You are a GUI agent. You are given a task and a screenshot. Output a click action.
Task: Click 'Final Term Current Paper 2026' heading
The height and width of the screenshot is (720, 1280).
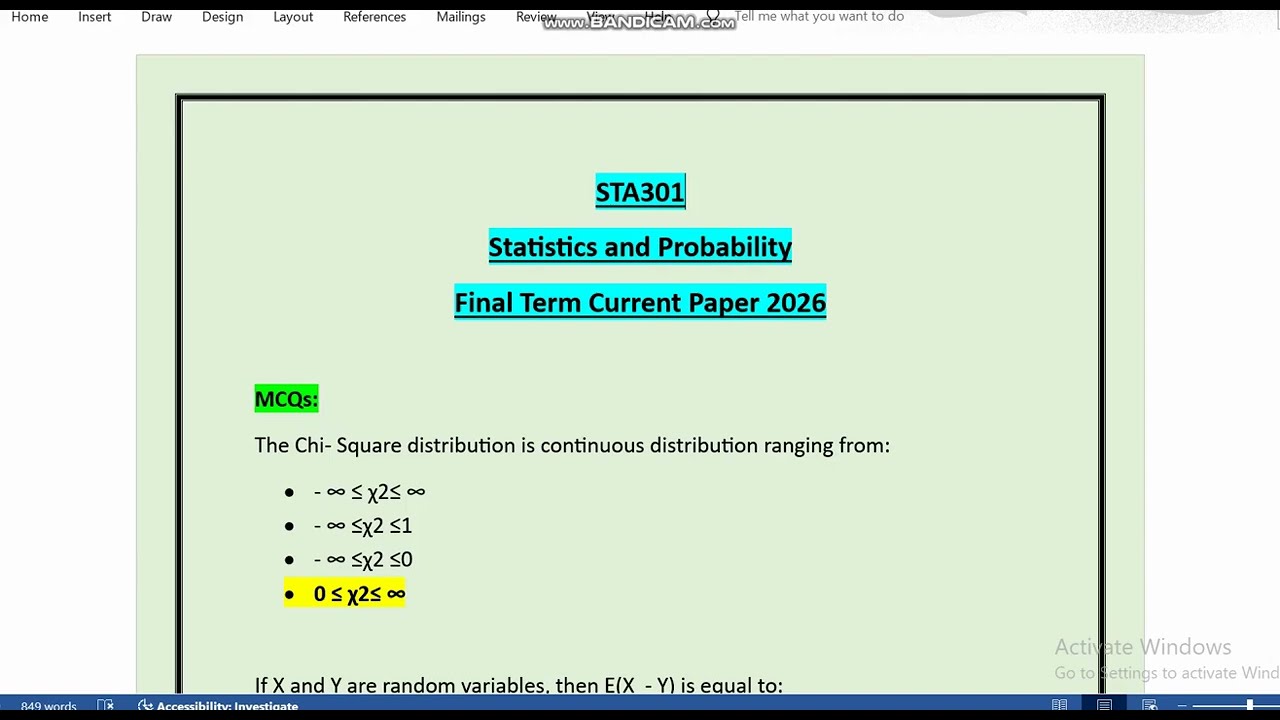640,302
